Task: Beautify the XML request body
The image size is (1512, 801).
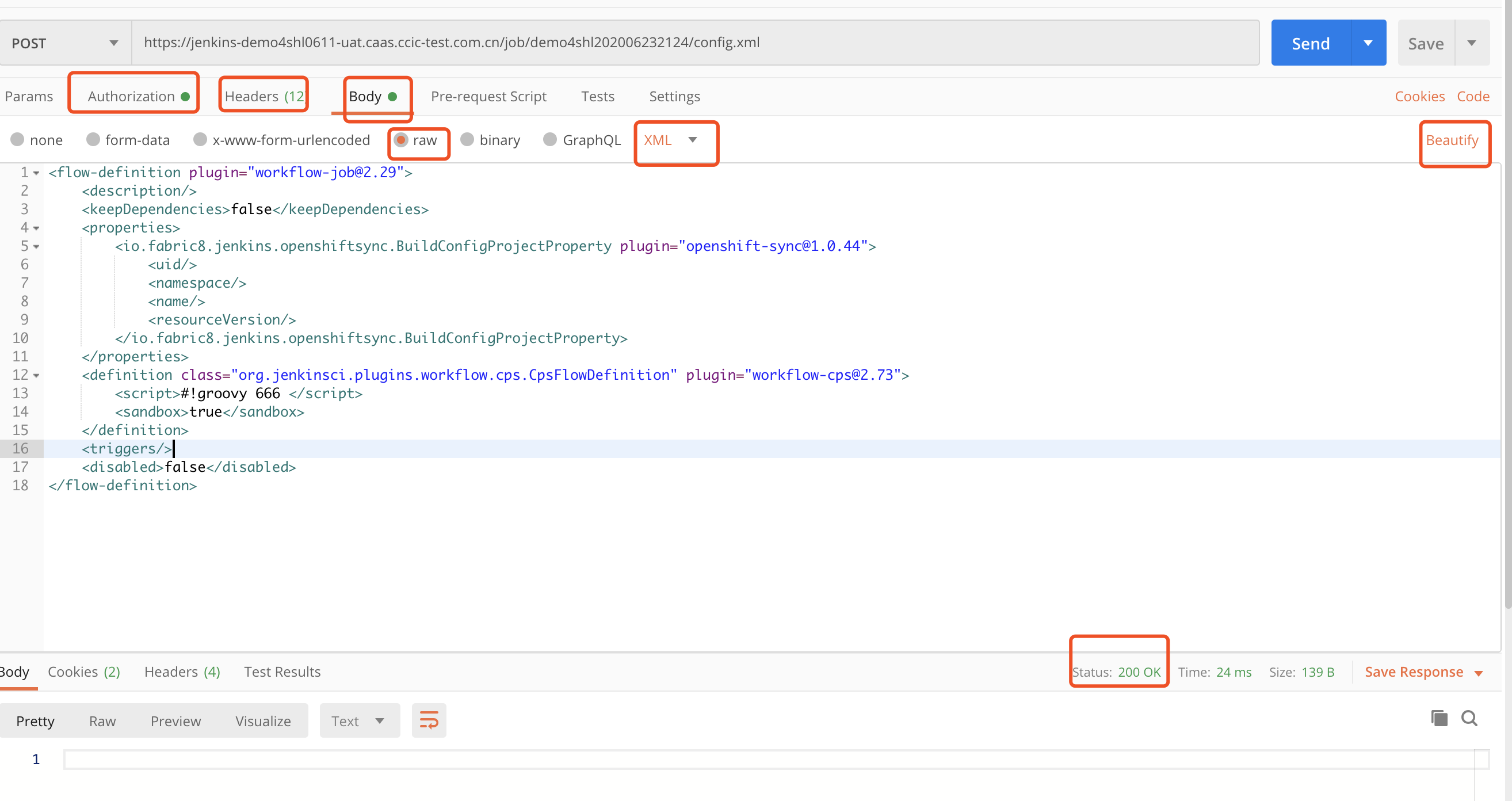Action: point(1453,140)
